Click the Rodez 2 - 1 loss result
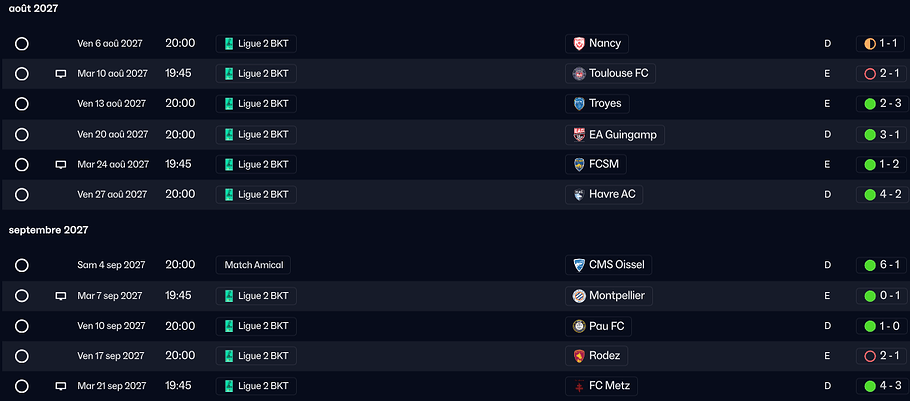The image size is (910, 401). [880, 356]
